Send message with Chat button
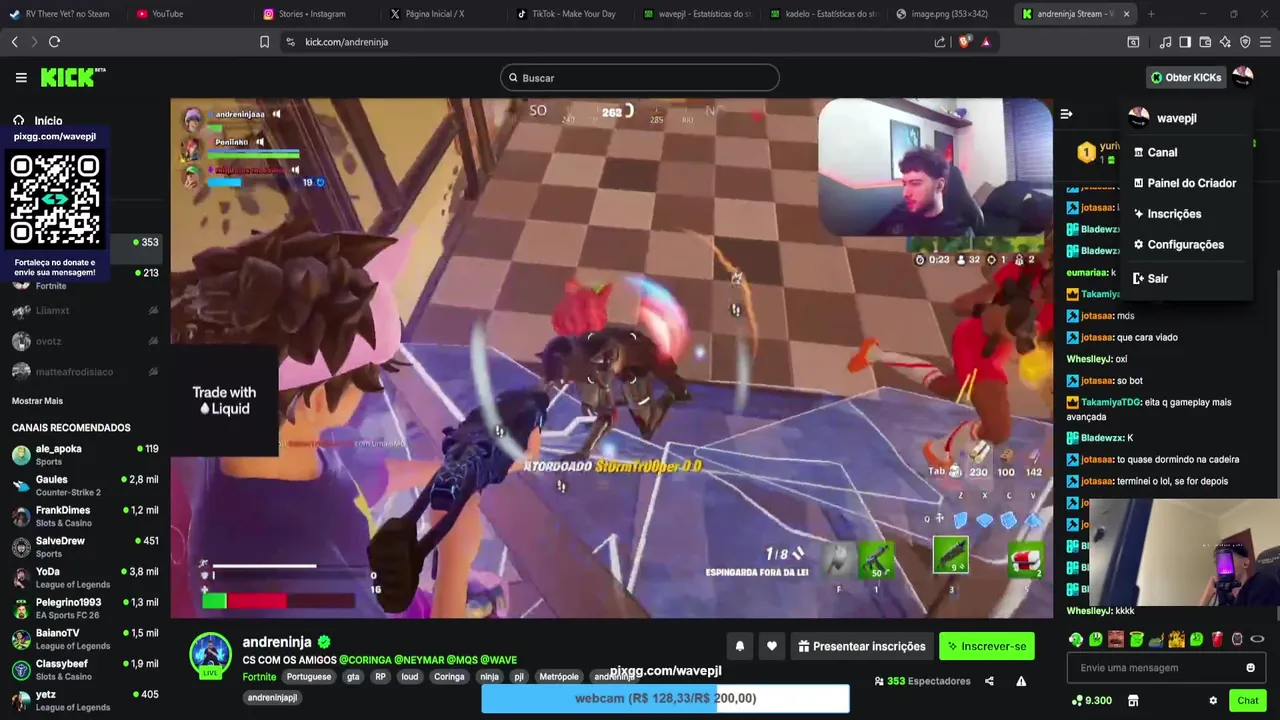Screen dimensions: 1280x720 point(1248,701)
